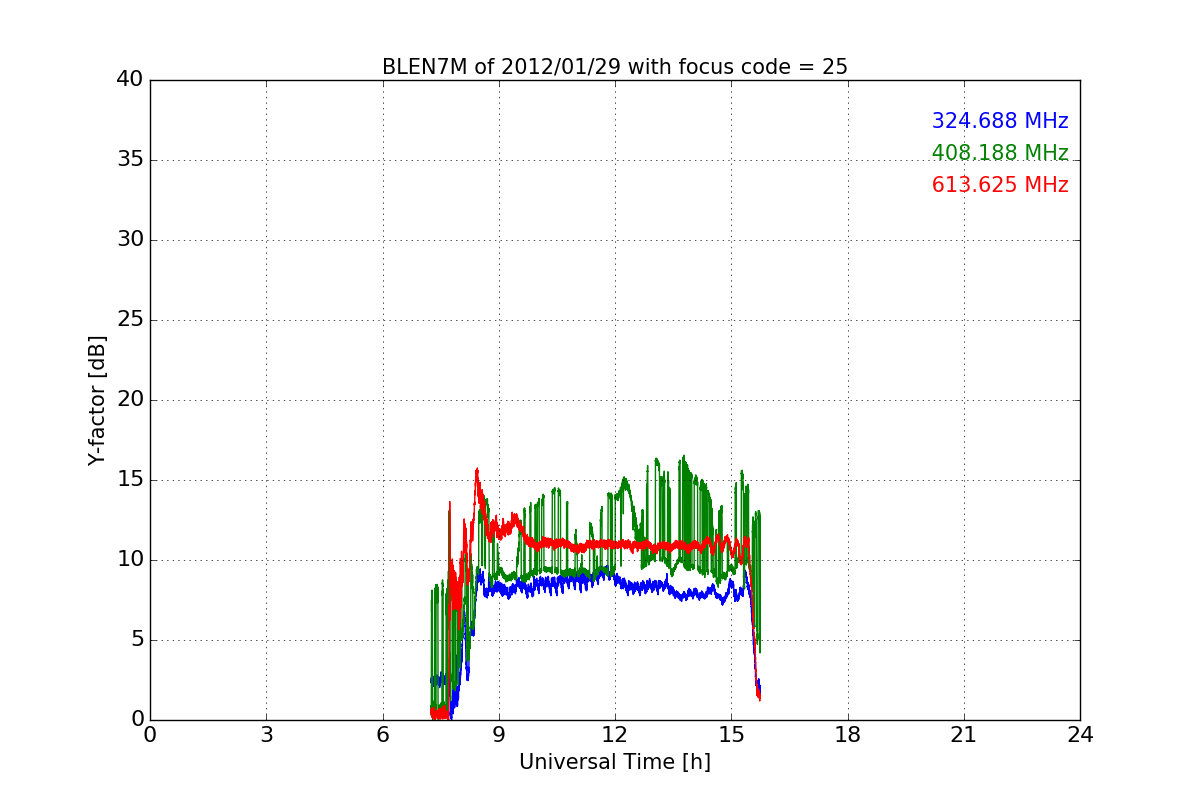
Task: Click y-axis tick label '15'
Action: pos(130,480)
